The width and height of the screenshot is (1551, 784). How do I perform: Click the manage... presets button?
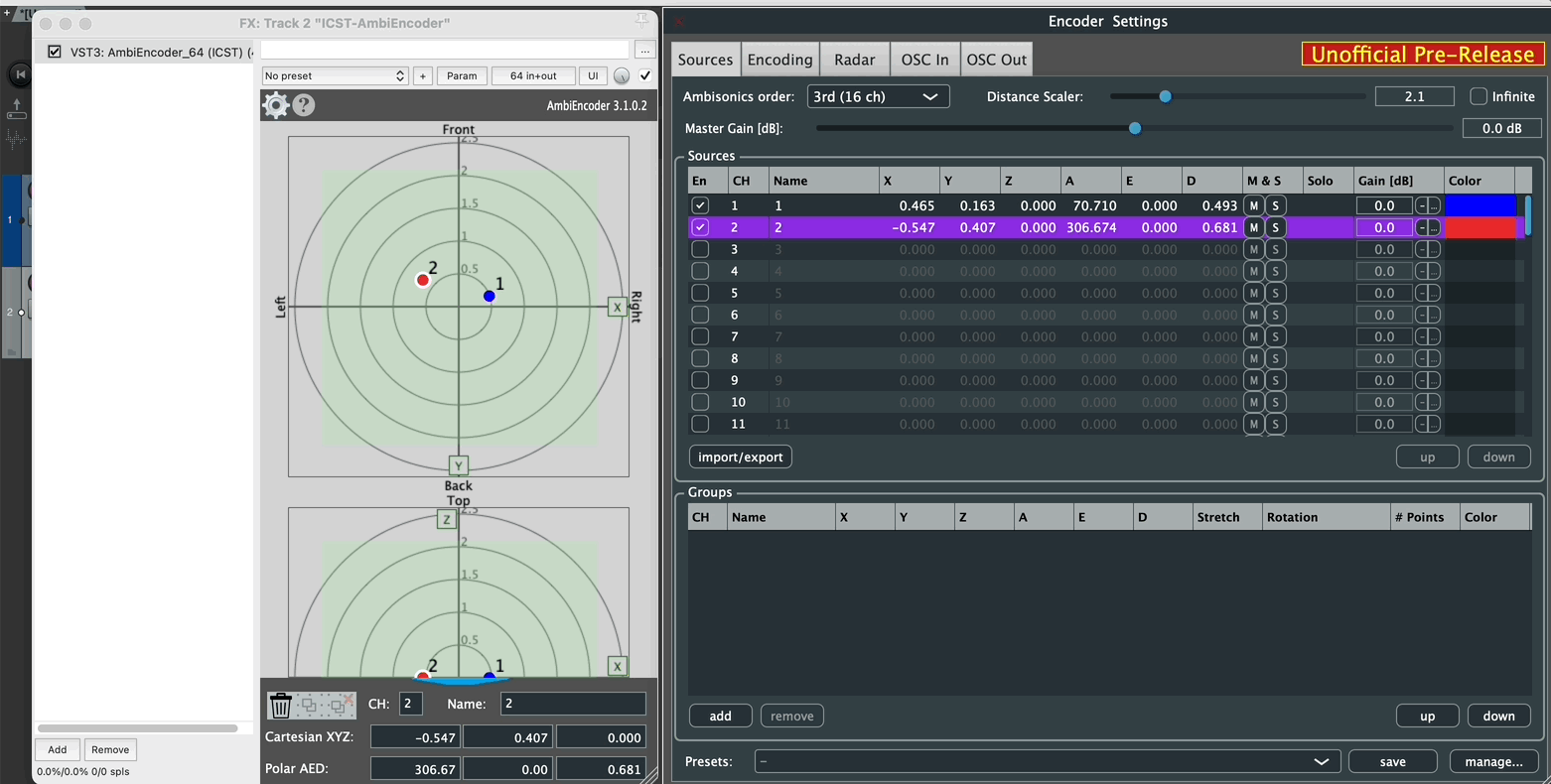(1493, 761)
